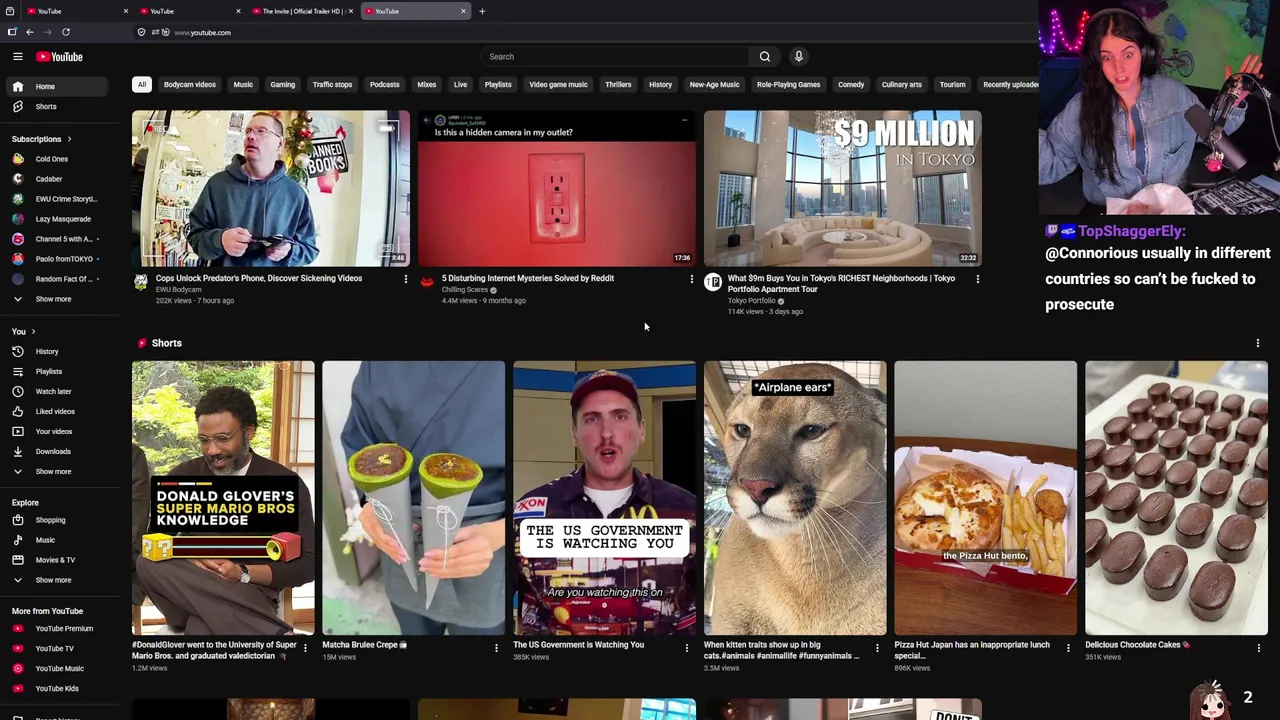Viewport: 1280px width, 720px height.
Task: Select the Traffic stops chip
Action: coord(332,85)
